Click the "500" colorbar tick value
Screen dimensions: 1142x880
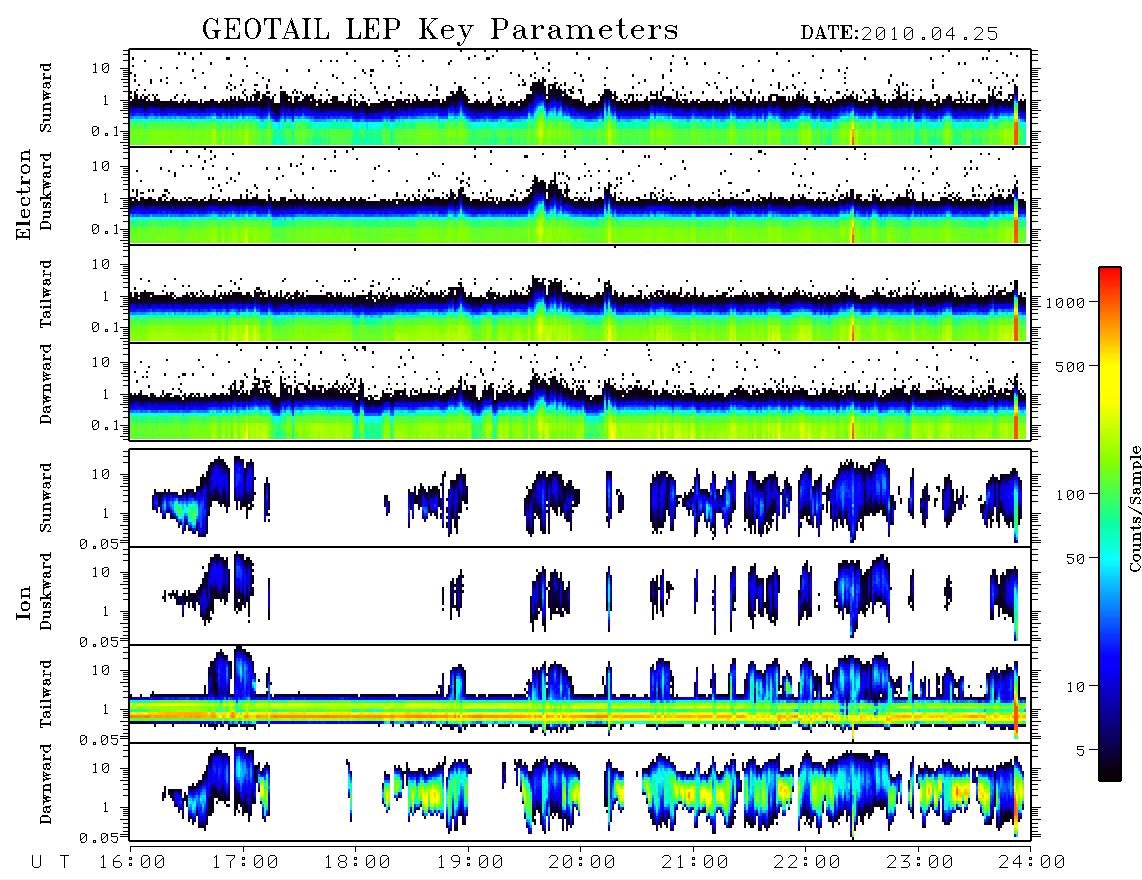pyautogui.click(x=1071, y=366)
